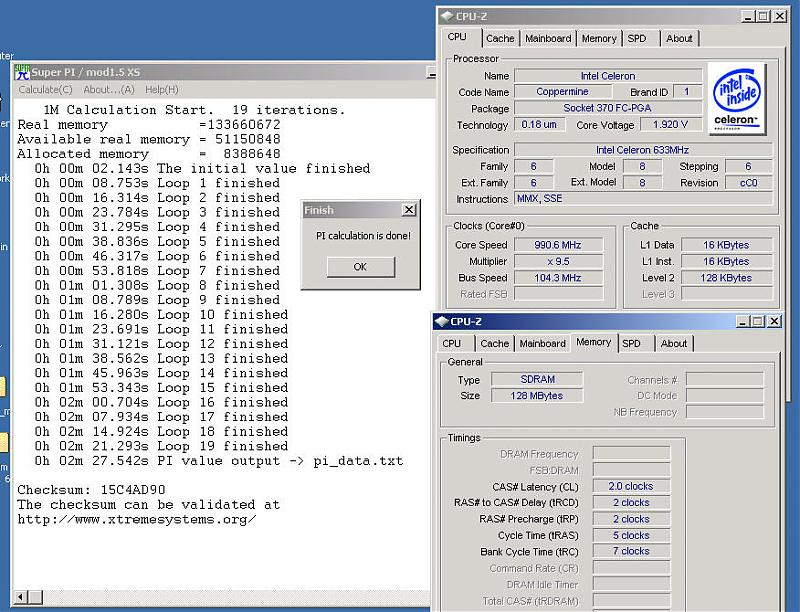
Task: Select Memory tab in upper CPU-Z window
Action: click(599, 38)
